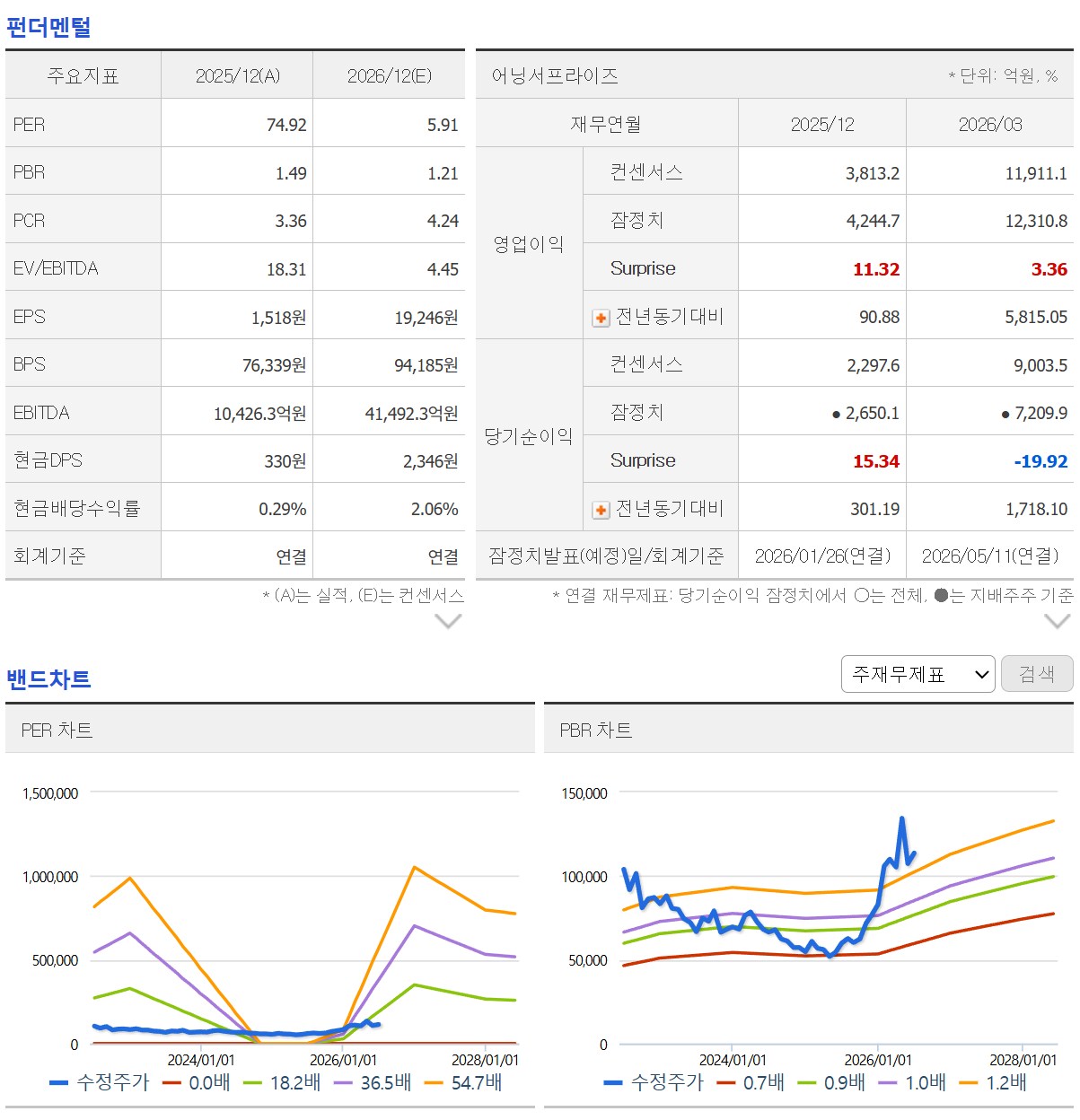Toggle 0.9배 legend series
Screen dimensions: 1080x1120
[832, 1082]
